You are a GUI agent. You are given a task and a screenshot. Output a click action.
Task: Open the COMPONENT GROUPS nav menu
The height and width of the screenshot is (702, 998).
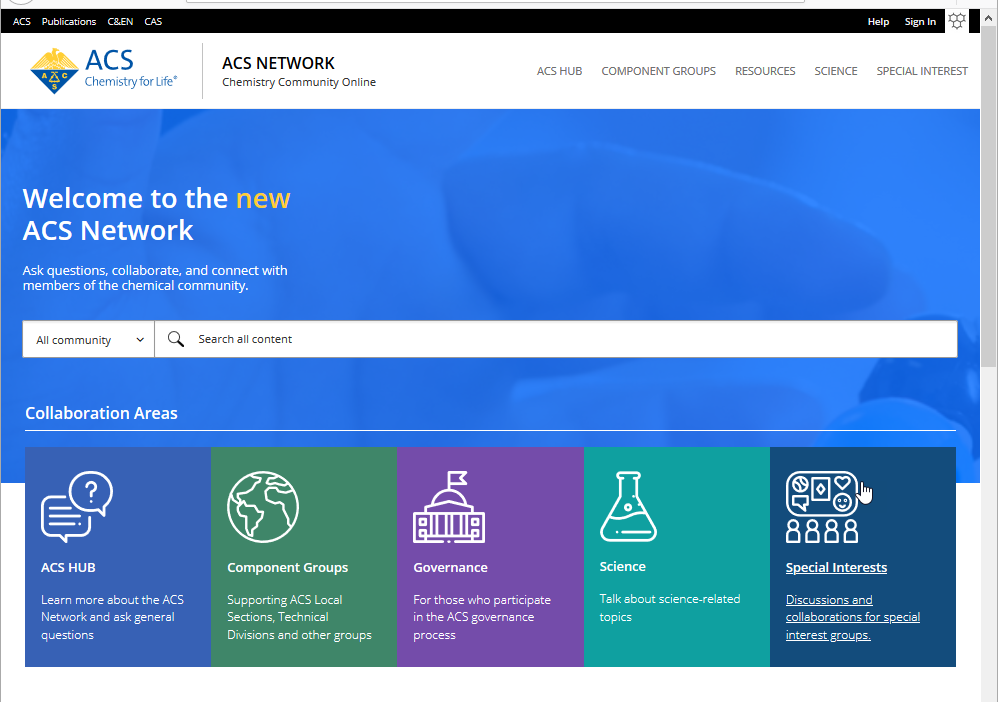coord(658,71)
